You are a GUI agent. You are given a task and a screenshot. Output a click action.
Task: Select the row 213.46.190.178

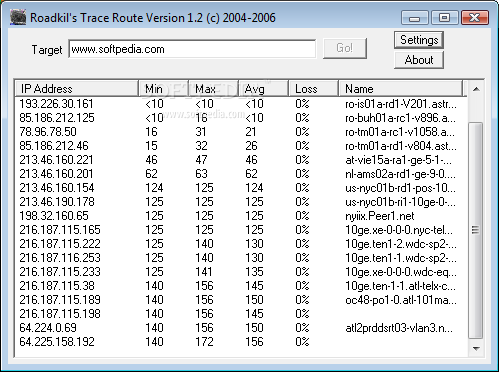[x=241, y=202]
